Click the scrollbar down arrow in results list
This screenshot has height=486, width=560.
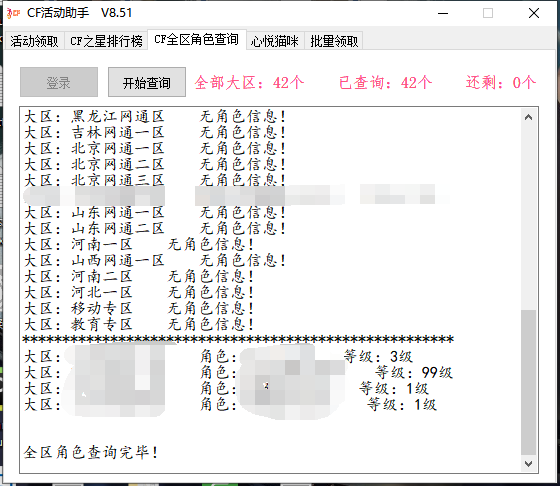(x=529, y=464)
